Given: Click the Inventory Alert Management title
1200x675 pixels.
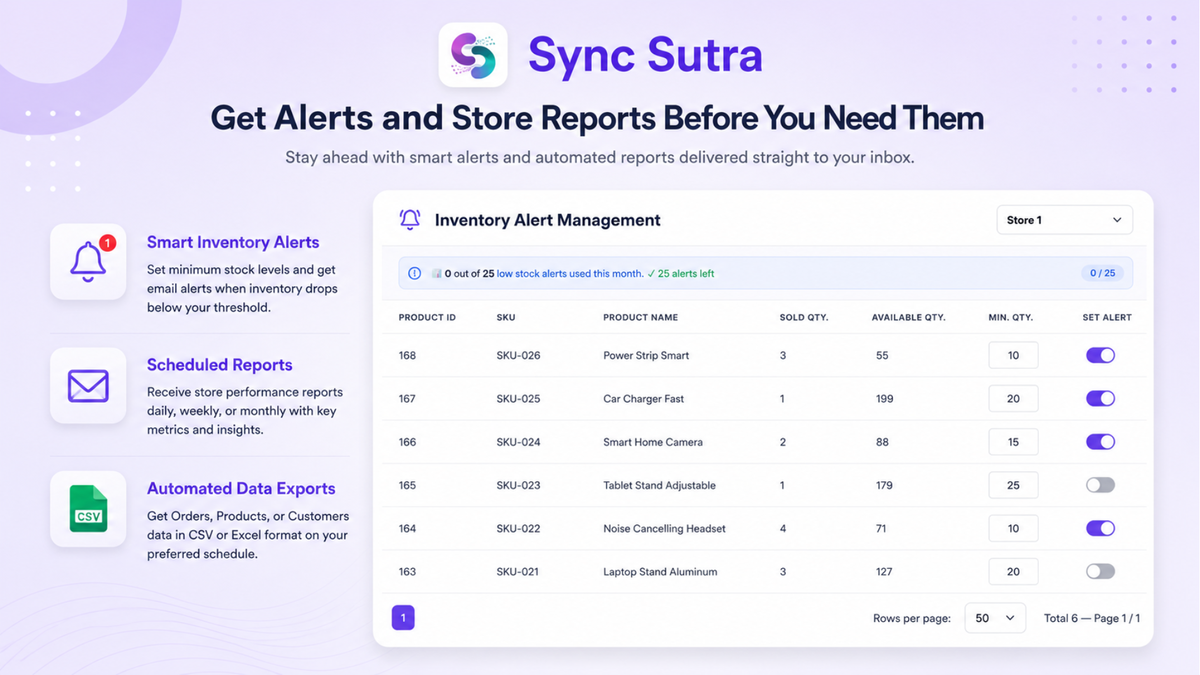Looking at the screenshot, I should (548, 220).
